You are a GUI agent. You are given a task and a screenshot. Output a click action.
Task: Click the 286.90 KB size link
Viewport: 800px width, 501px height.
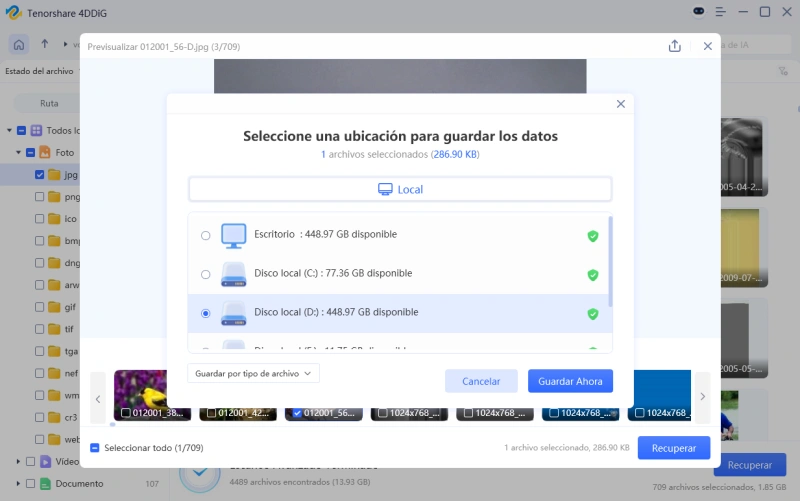click(455, 154)
